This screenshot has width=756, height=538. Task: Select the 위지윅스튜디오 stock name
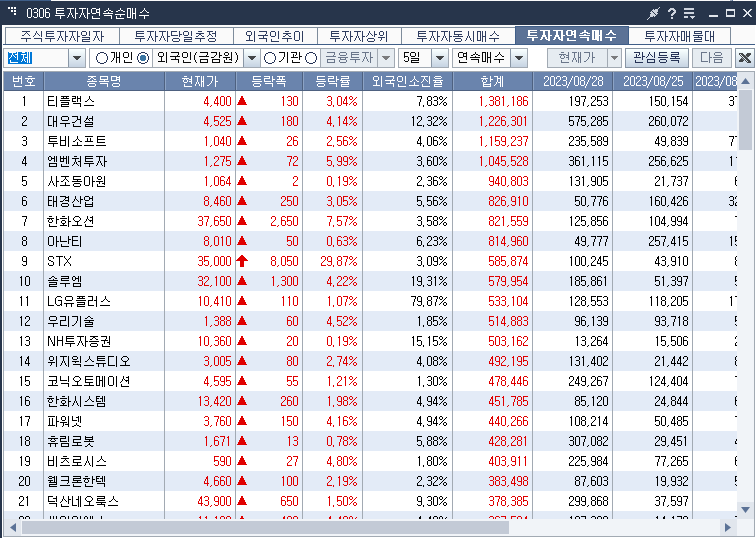pos(89,361)
